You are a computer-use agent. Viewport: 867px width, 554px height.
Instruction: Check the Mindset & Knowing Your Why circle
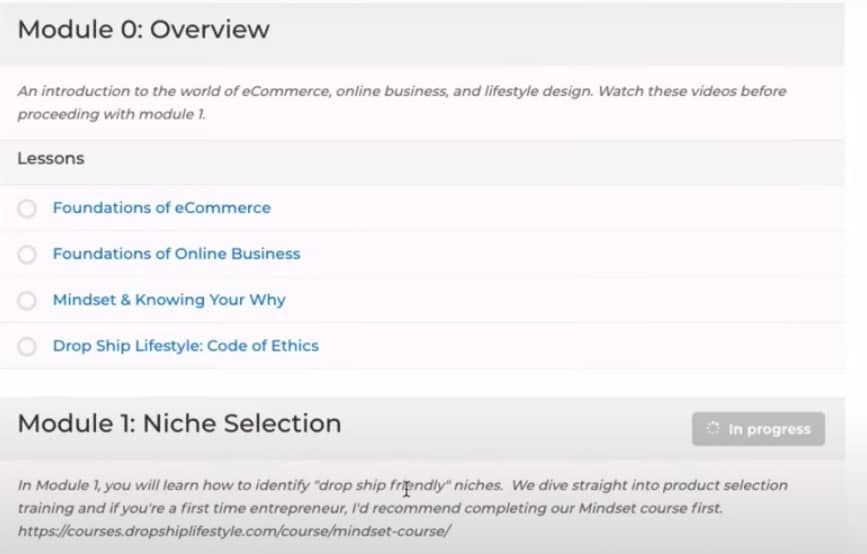click(x=28, y=300)
